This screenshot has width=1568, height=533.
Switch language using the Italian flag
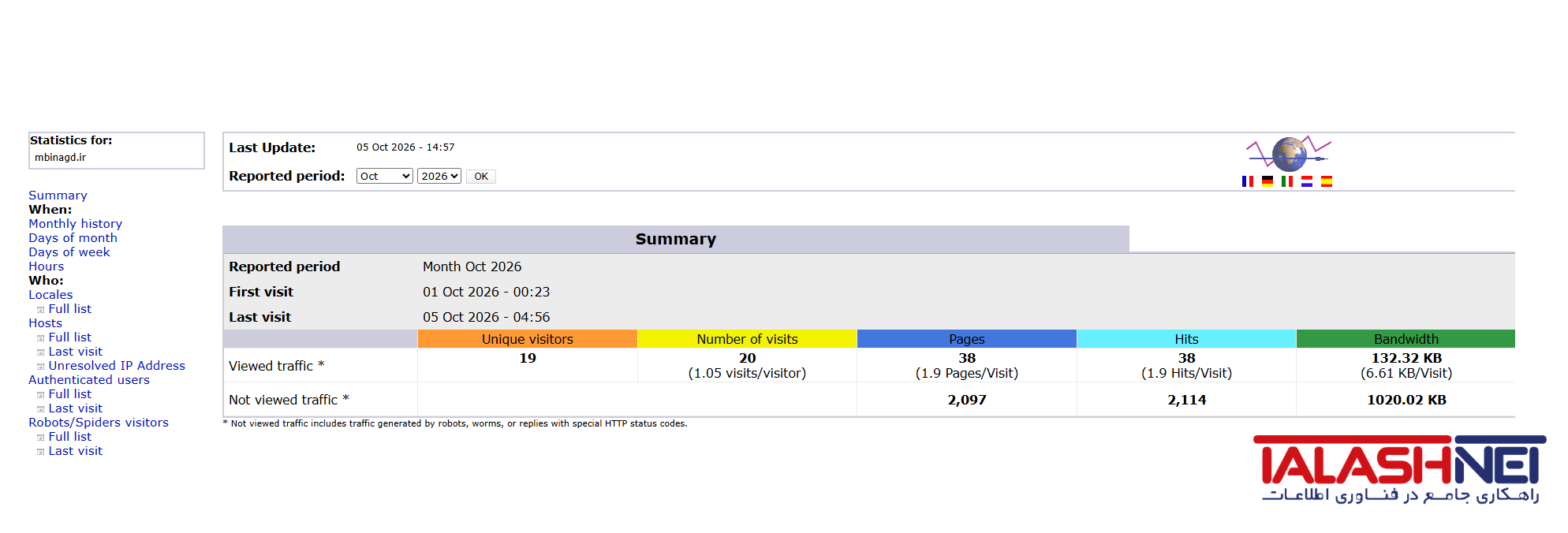(1286, 181)
